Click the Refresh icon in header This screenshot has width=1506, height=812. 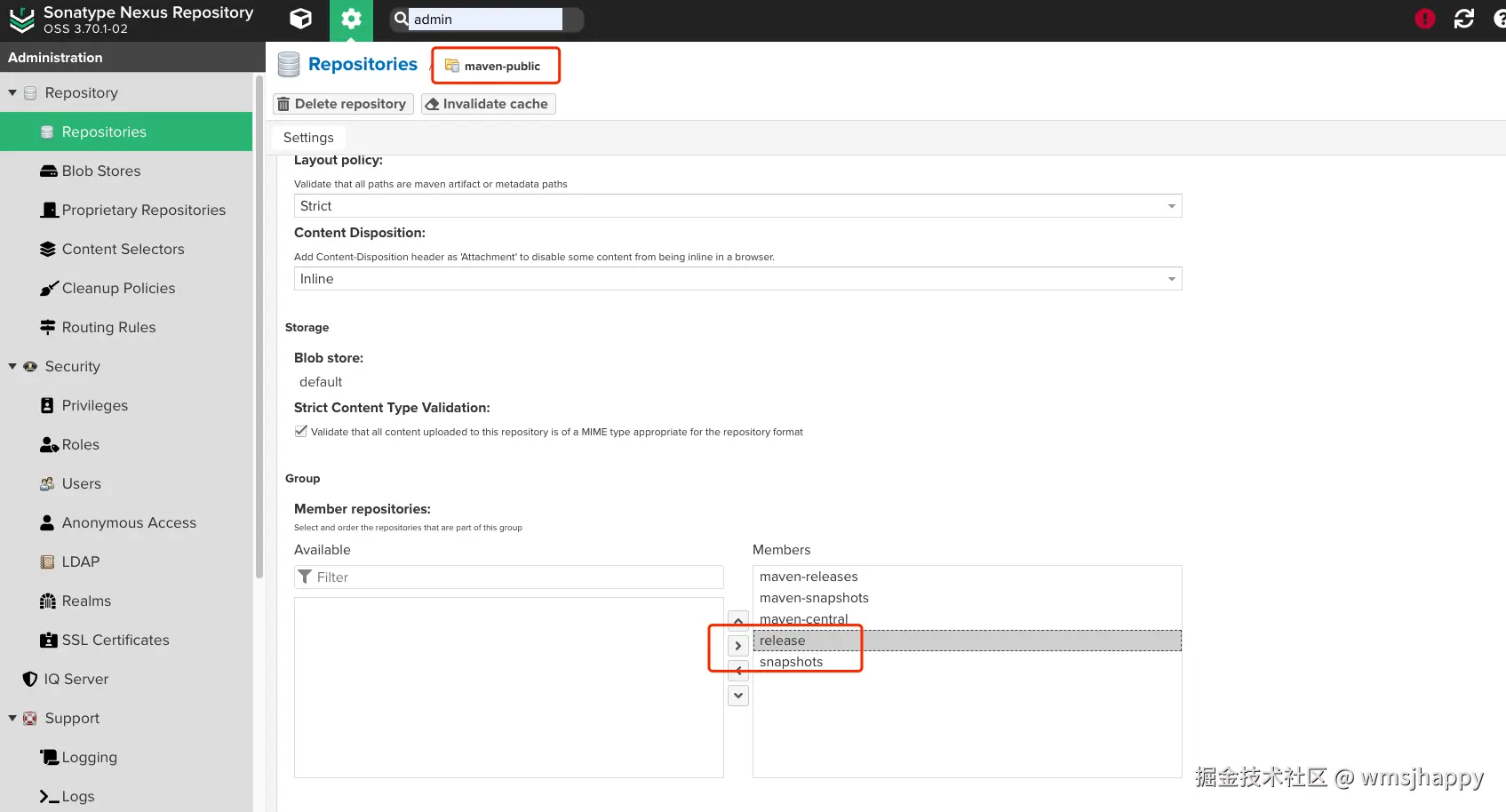click(x=1464, y=19)
